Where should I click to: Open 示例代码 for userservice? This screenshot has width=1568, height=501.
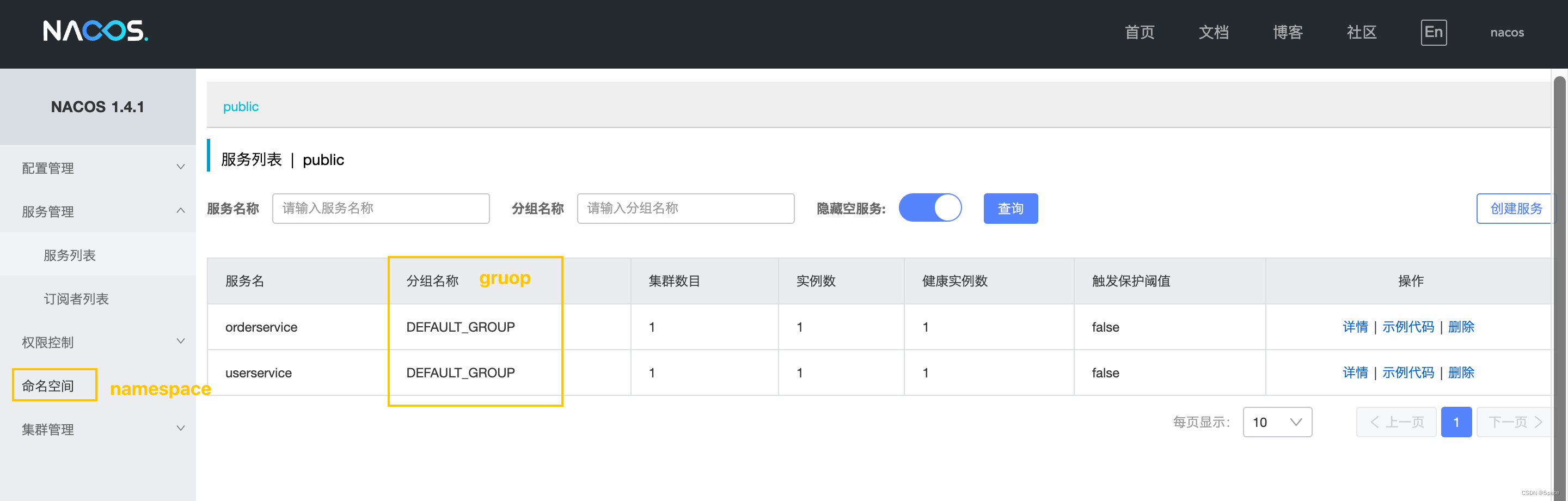point(1408,372)
